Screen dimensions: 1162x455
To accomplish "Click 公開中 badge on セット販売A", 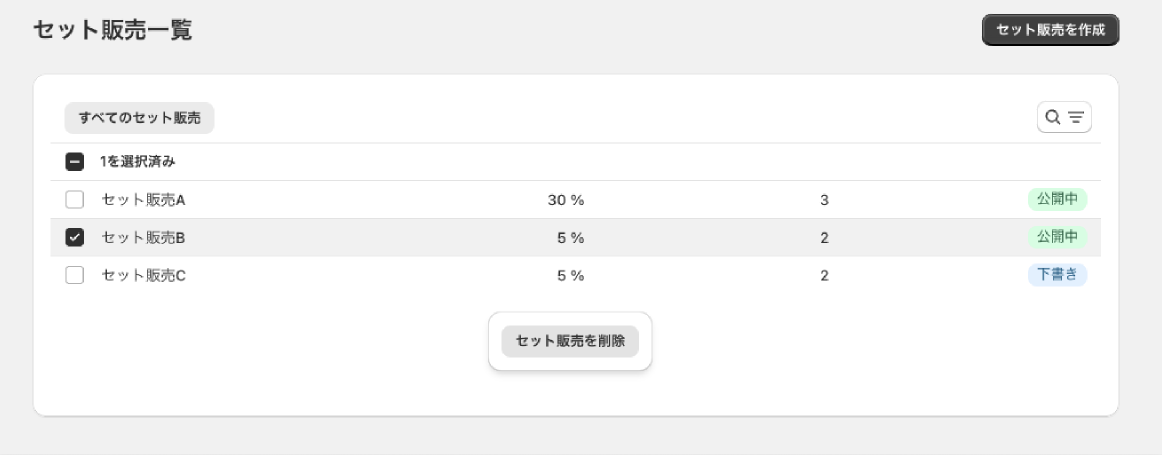I will (x=1057, y=199).
